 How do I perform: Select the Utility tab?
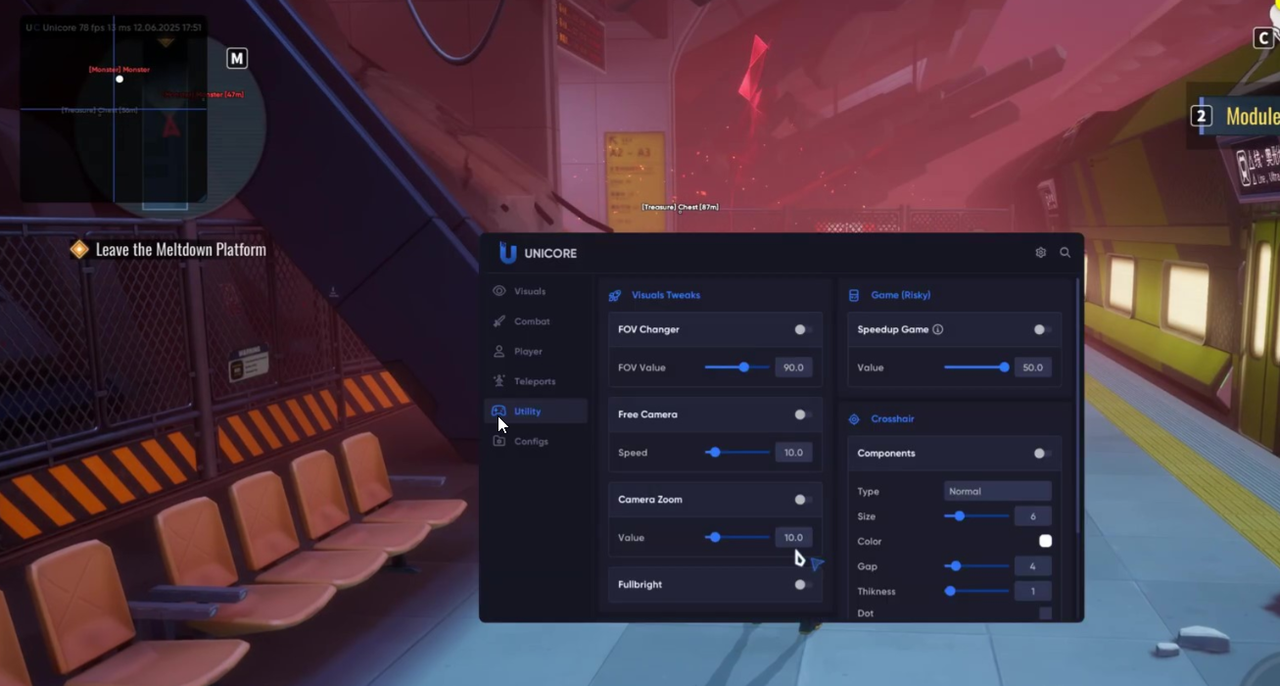[x=537, y=411]
